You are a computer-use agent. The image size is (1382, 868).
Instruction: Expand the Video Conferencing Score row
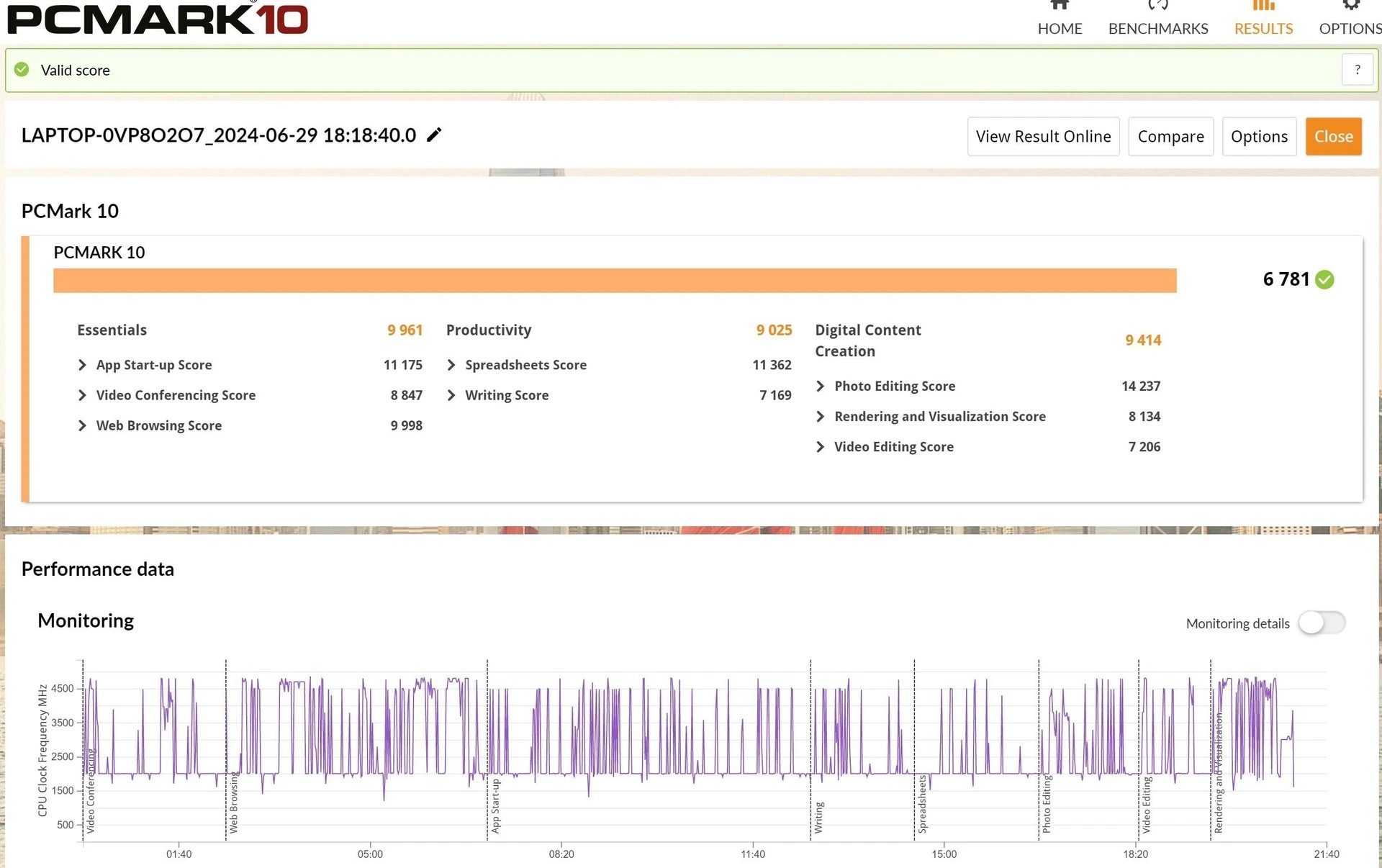click(82, 395)
